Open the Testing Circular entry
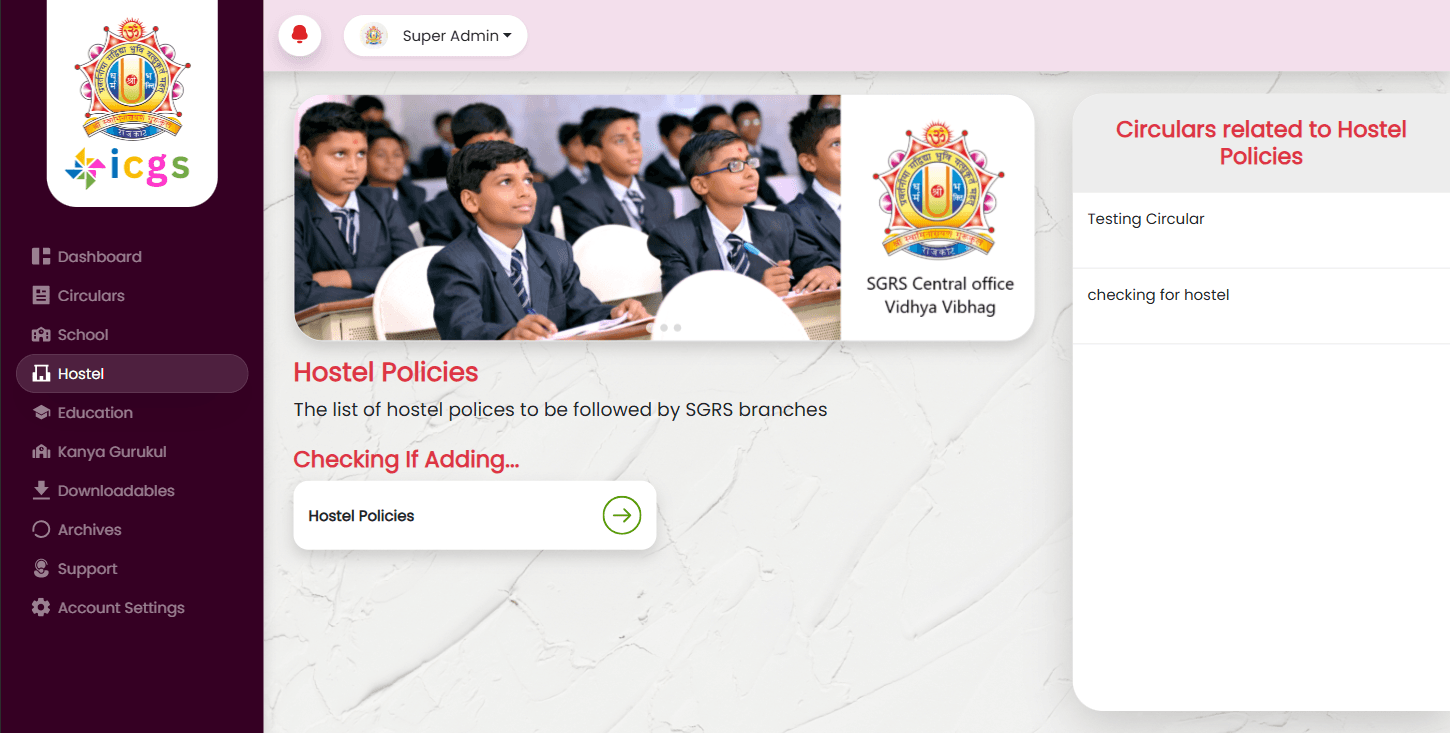The image size is (1450, 733). tap(1146, 219)
